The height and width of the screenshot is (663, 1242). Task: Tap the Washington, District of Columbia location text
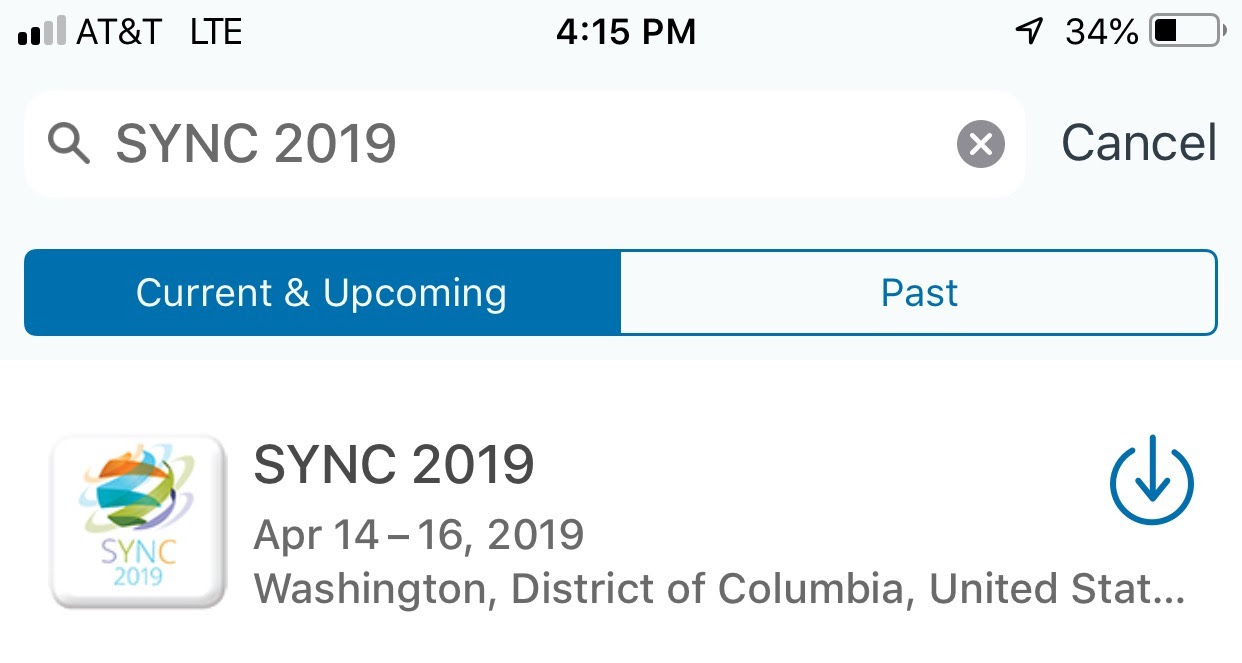[x=719, y=589]
